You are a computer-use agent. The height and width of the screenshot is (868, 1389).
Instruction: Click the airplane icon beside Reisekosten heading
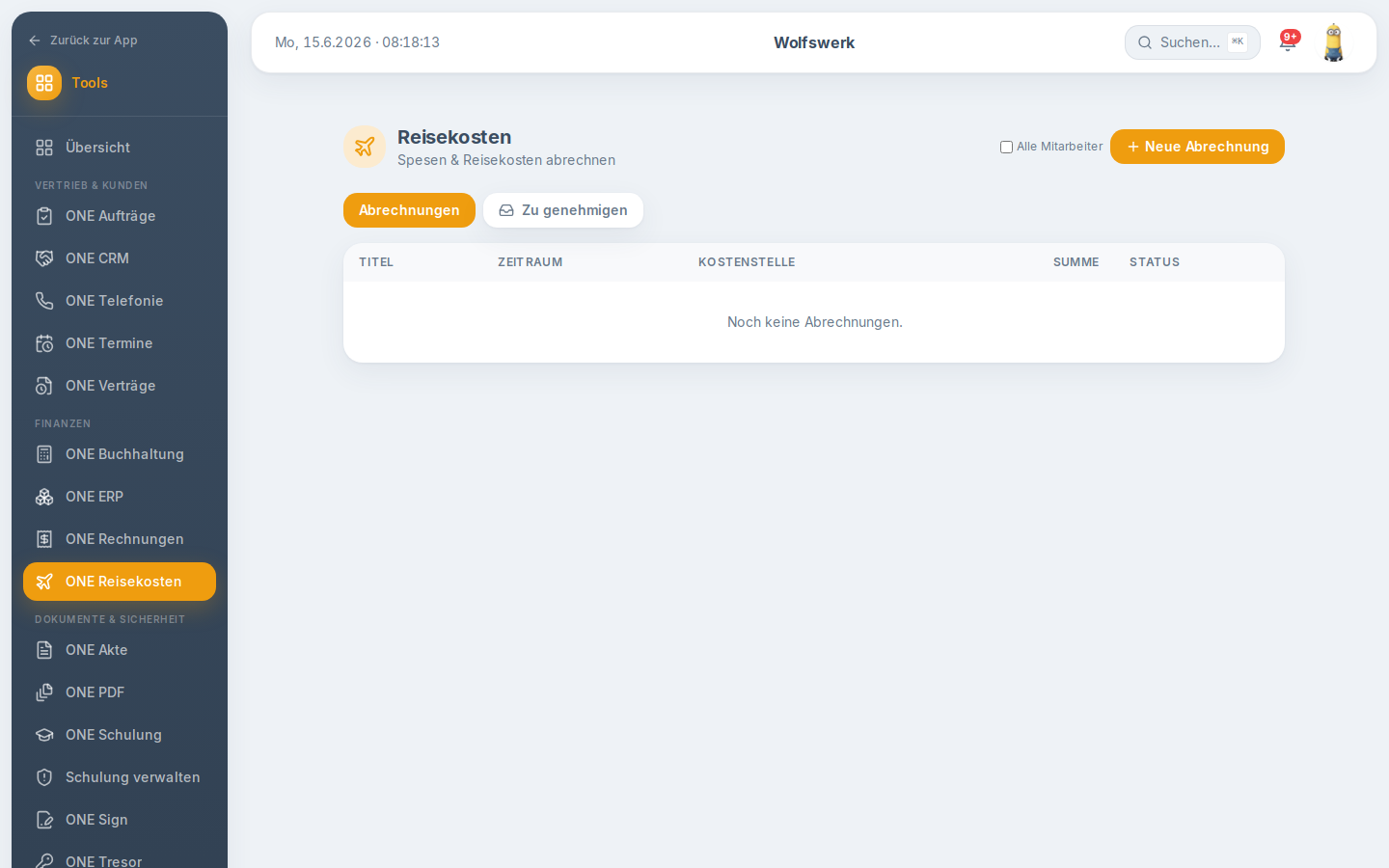coord(365,147)
